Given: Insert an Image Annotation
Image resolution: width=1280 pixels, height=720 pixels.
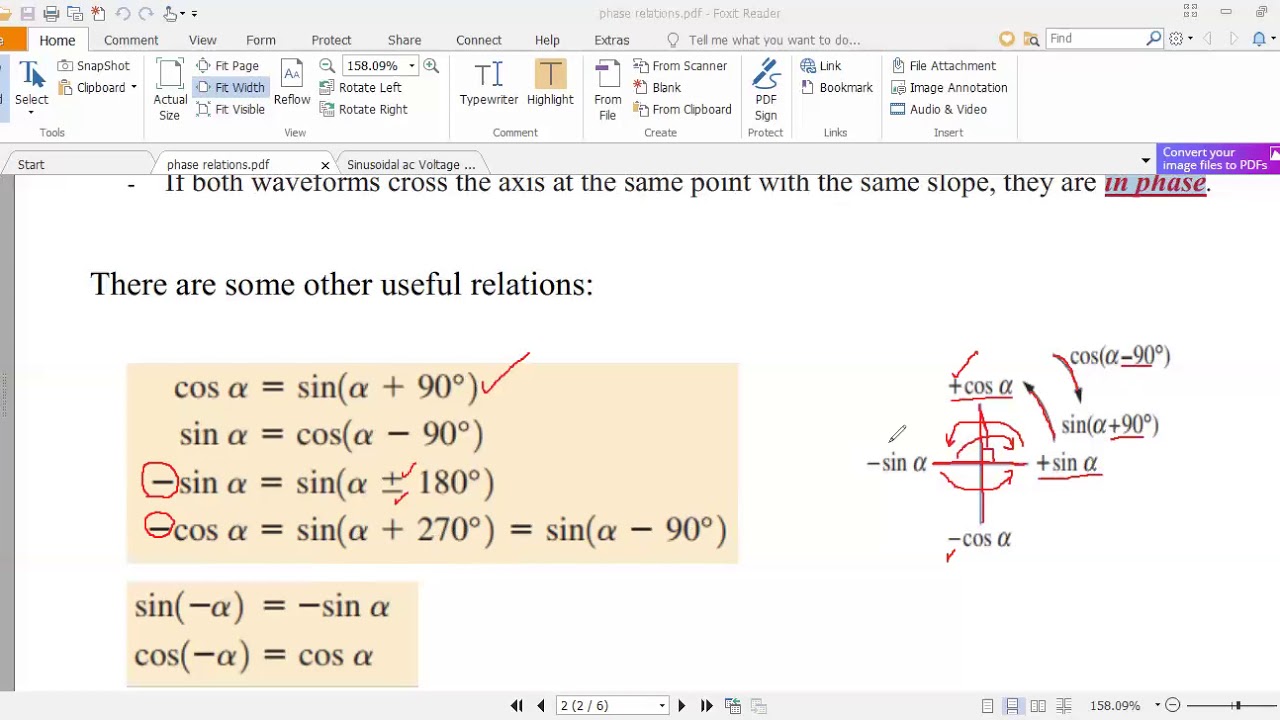Looking at the screenshot, I should click(x=948, y=88).
